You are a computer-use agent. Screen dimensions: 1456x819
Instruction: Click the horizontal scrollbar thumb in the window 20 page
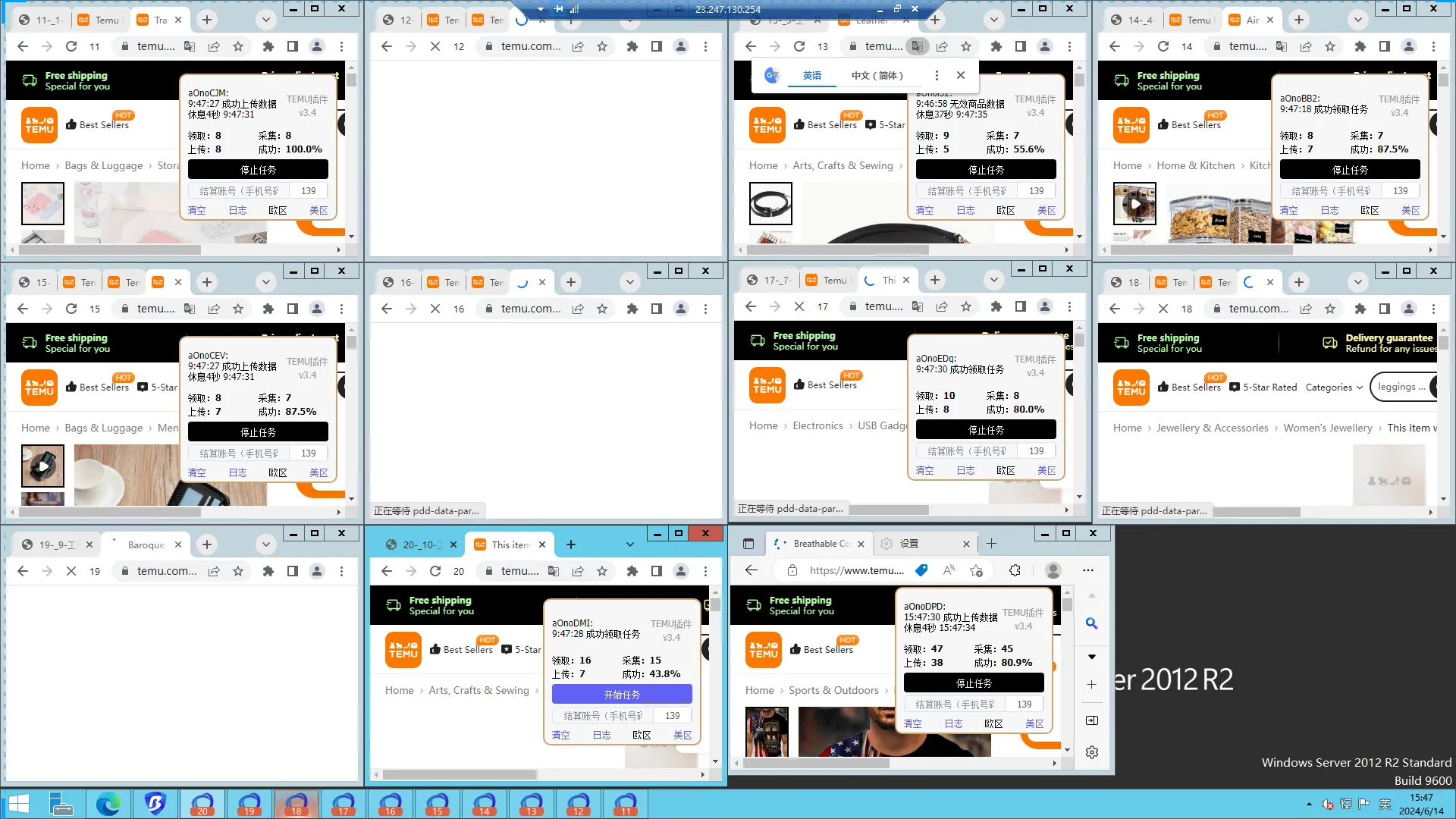pos(459,775)
